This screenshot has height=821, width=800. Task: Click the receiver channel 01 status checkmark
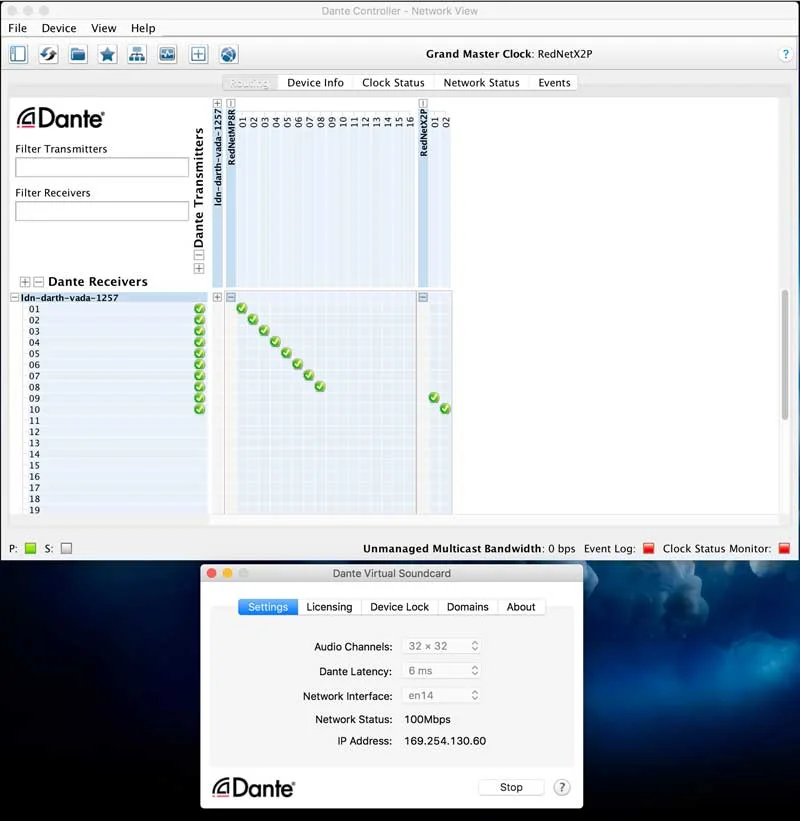(x=199, y=309)
